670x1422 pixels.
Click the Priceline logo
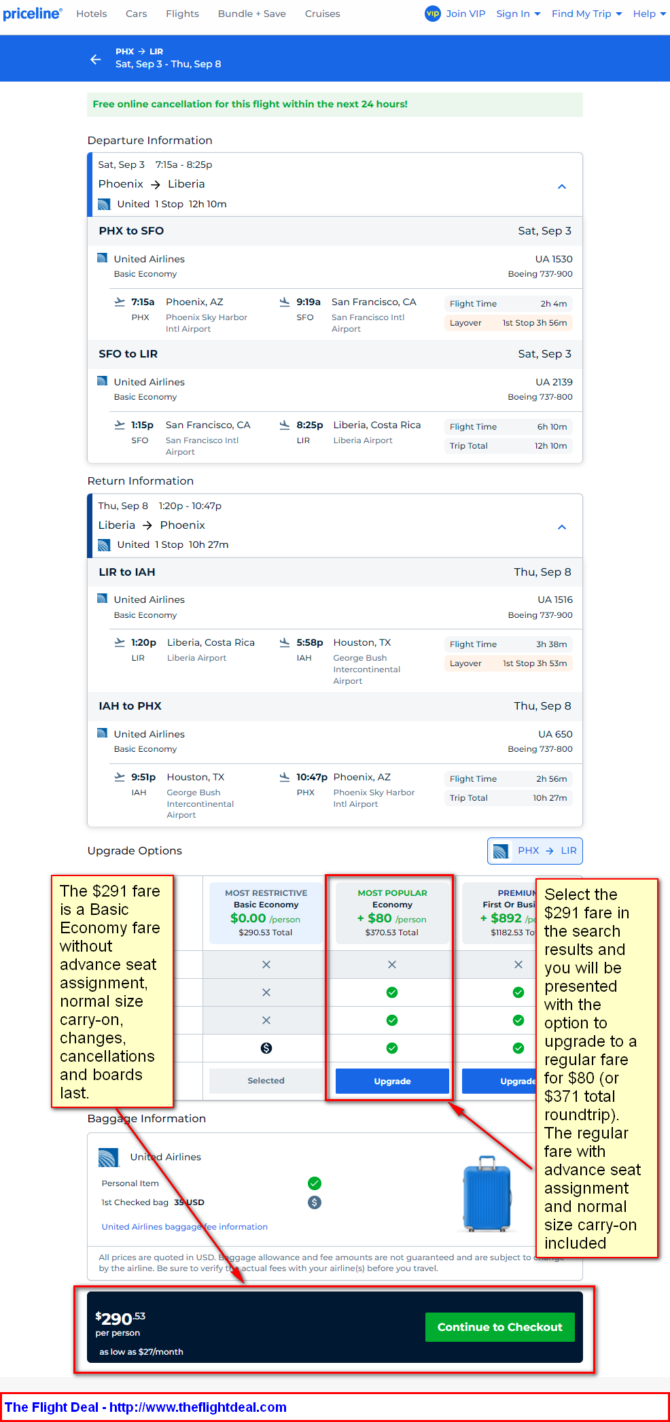[33, 14]
